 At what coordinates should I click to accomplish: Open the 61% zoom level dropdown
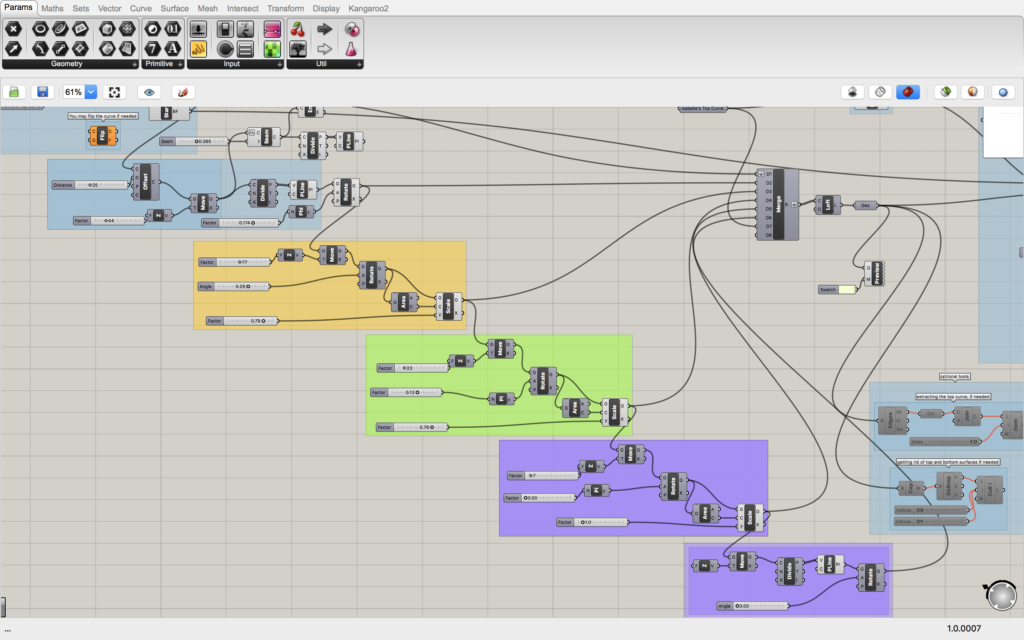pos(91,92)
